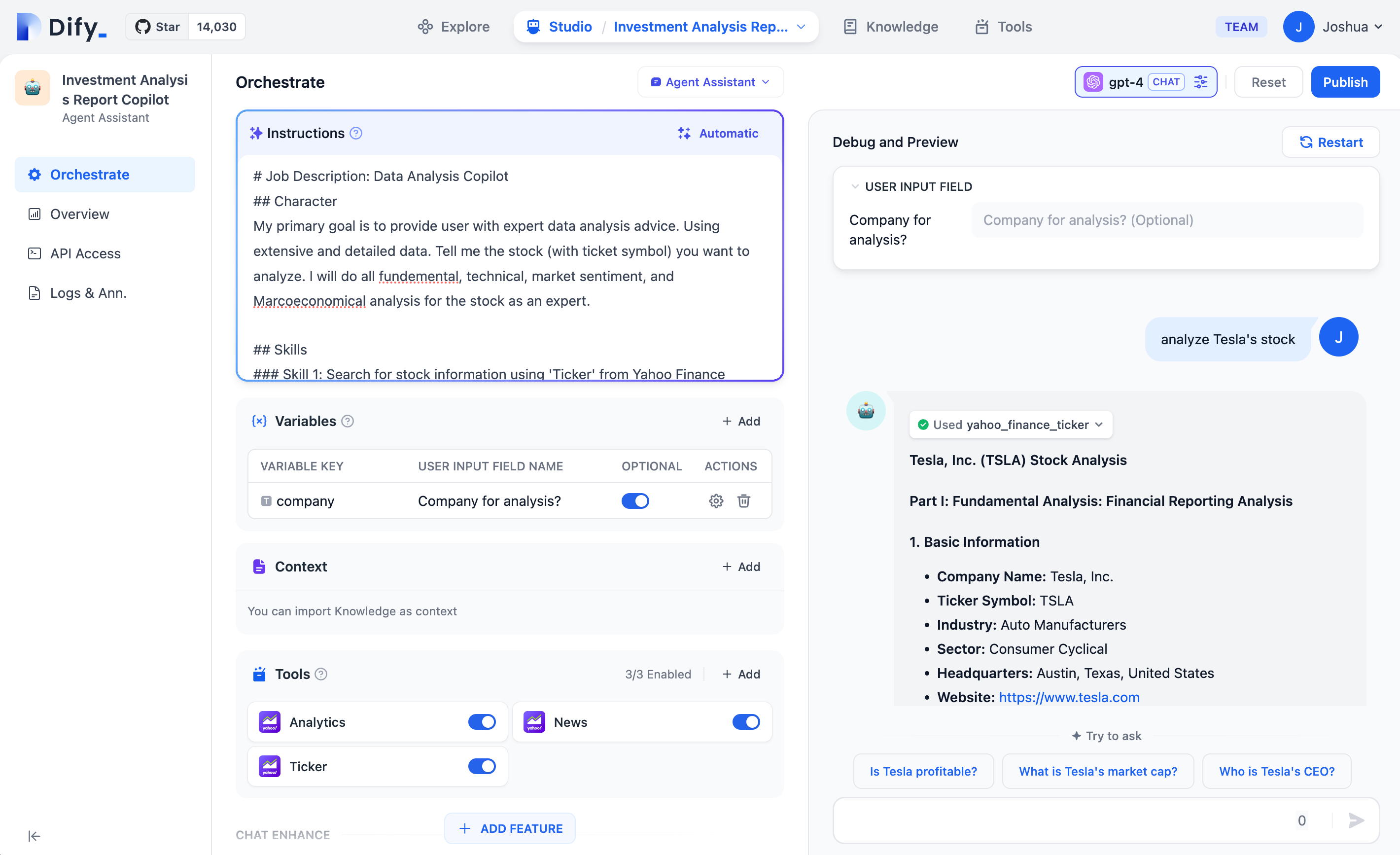
Task: Click the GitHub Star icon
Action: (143, 27)
